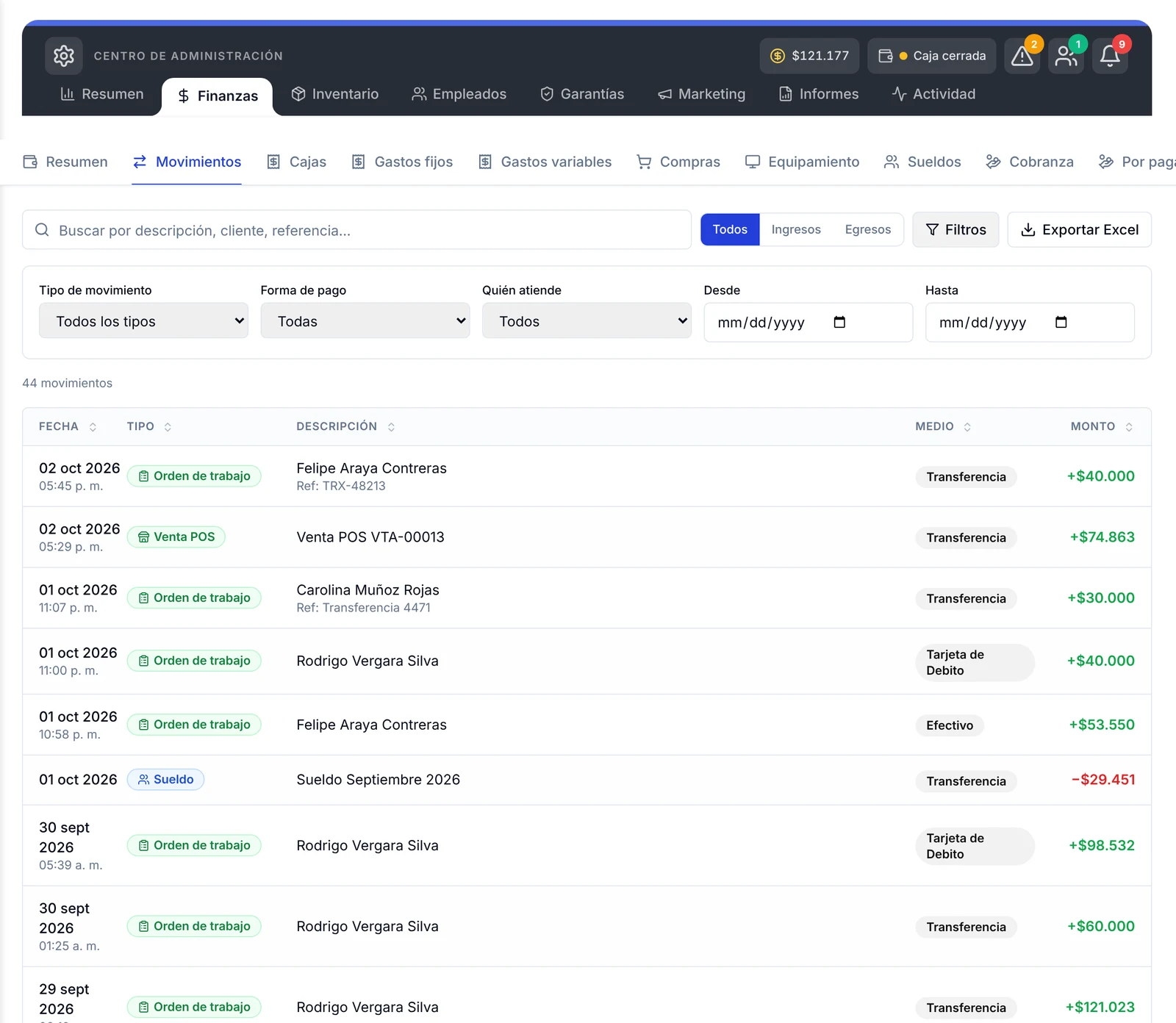Viewport: 1176px width, 1023px height.
Task: Open the Marketing main tab
Action: pos(702,94)
